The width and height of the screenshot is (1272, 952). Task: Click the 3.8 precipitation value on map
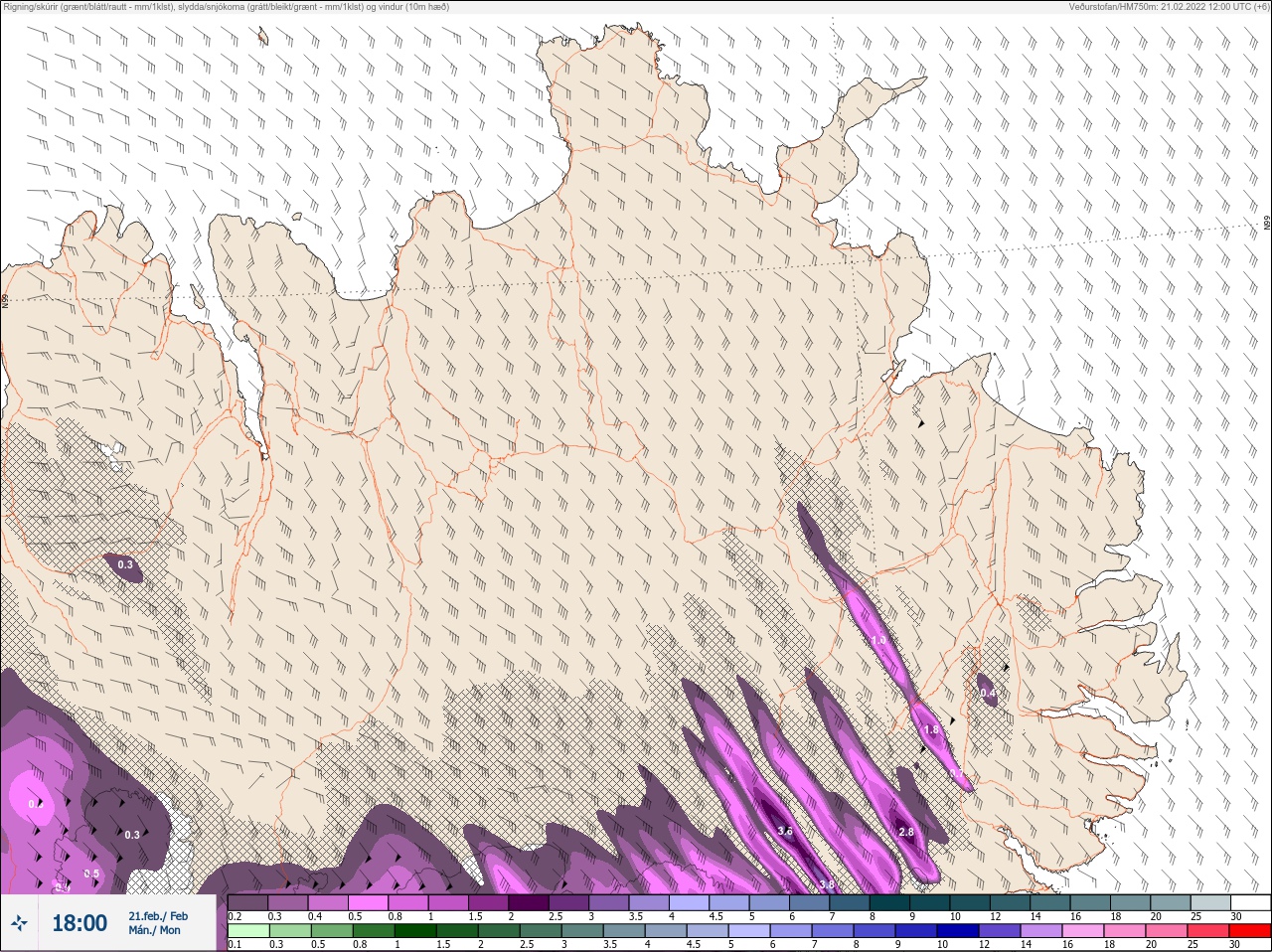(826, 884)
